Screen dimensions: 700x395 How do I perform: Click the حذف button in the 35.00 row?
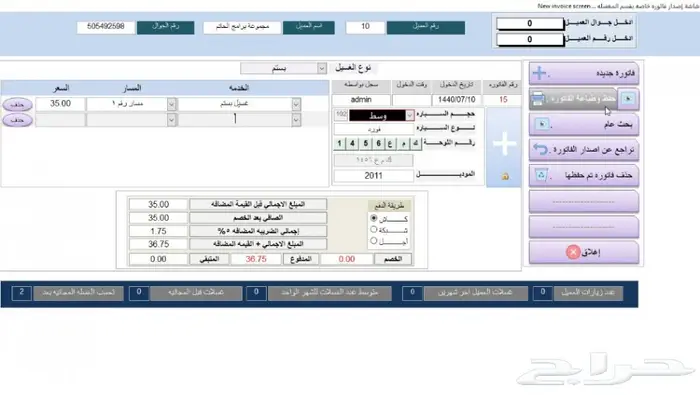[17, 104]
